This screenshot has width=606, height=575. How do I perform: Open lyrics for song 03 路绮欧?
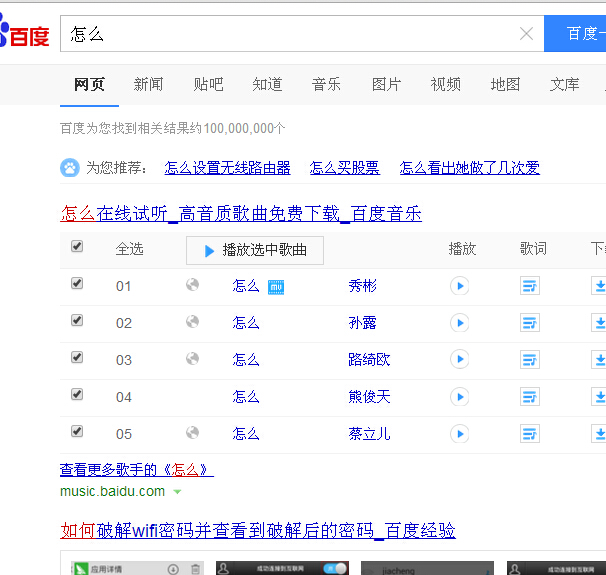pos(529,359)
